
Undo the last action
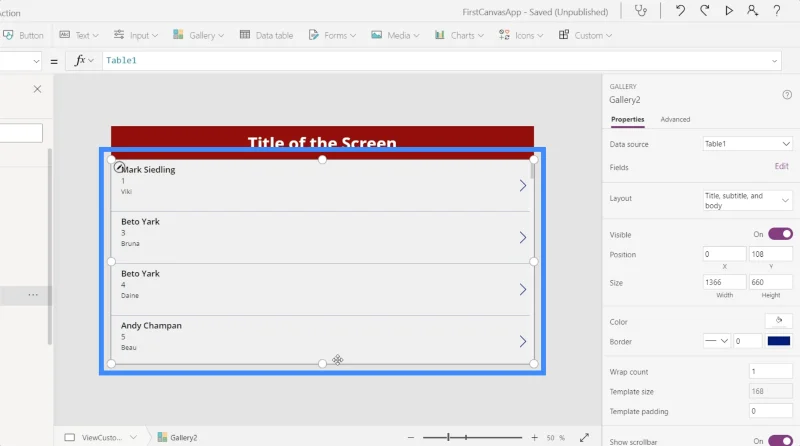click(x=680, y=11)
